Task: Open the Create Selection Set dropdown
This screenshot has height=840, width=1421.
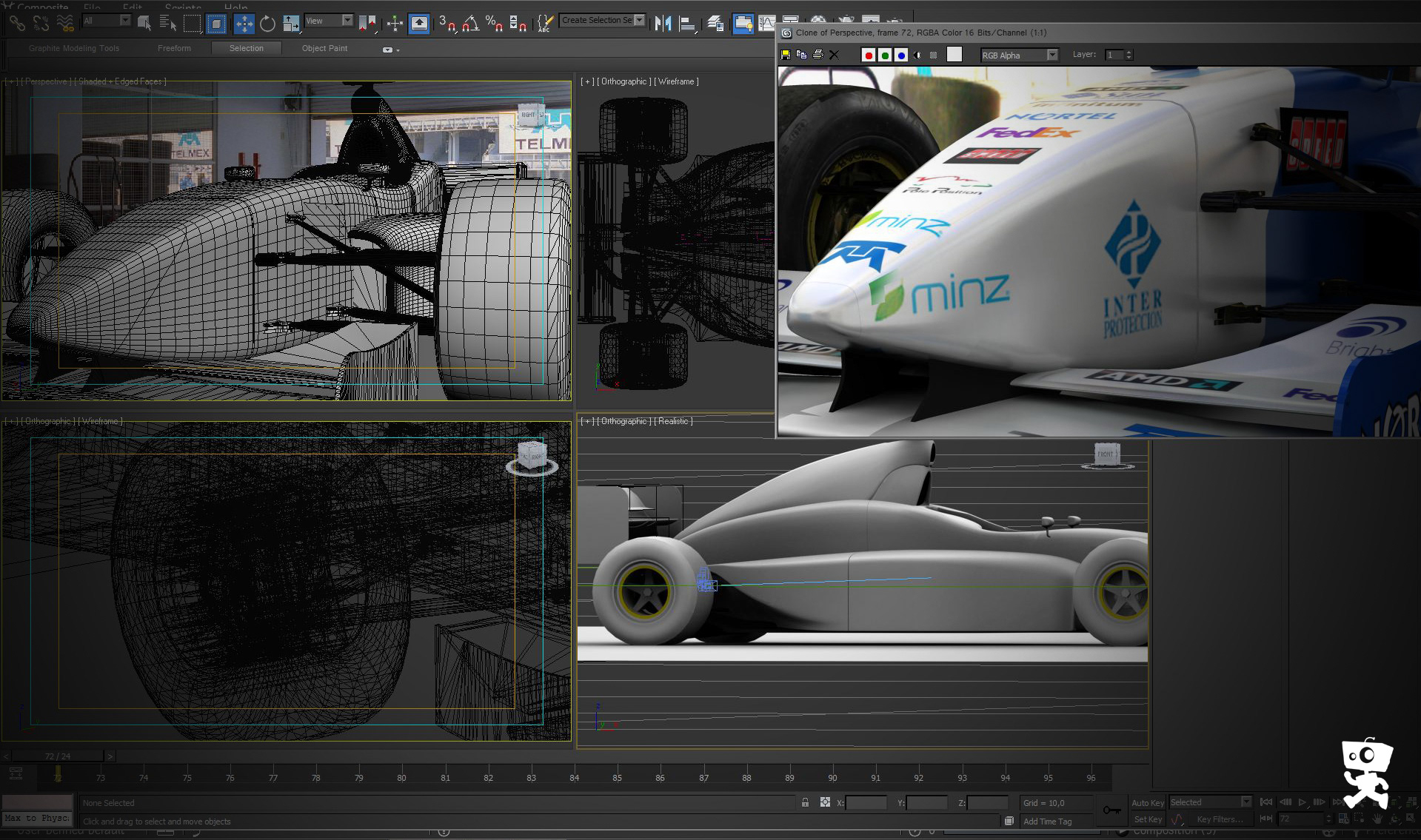Action: [x=602, y=20]
